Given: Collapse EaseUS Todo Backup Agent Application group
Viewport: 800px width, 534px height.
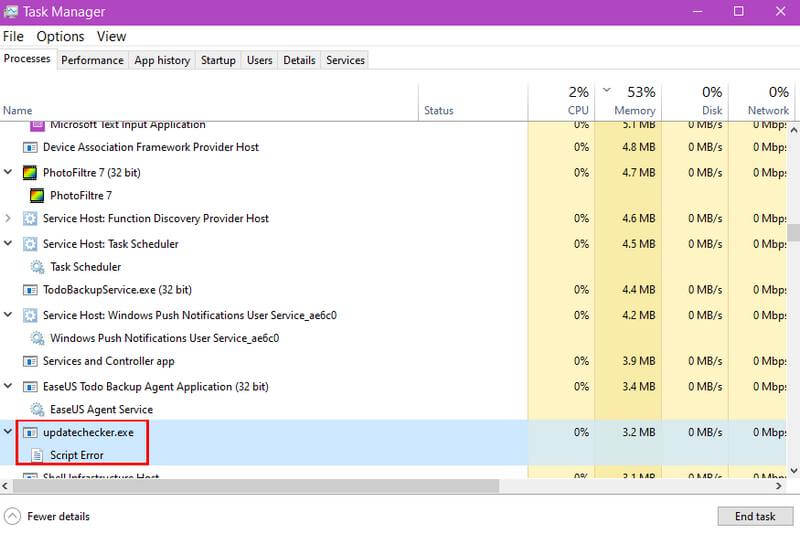Looking at the screenshot, I should coord(8,386).
